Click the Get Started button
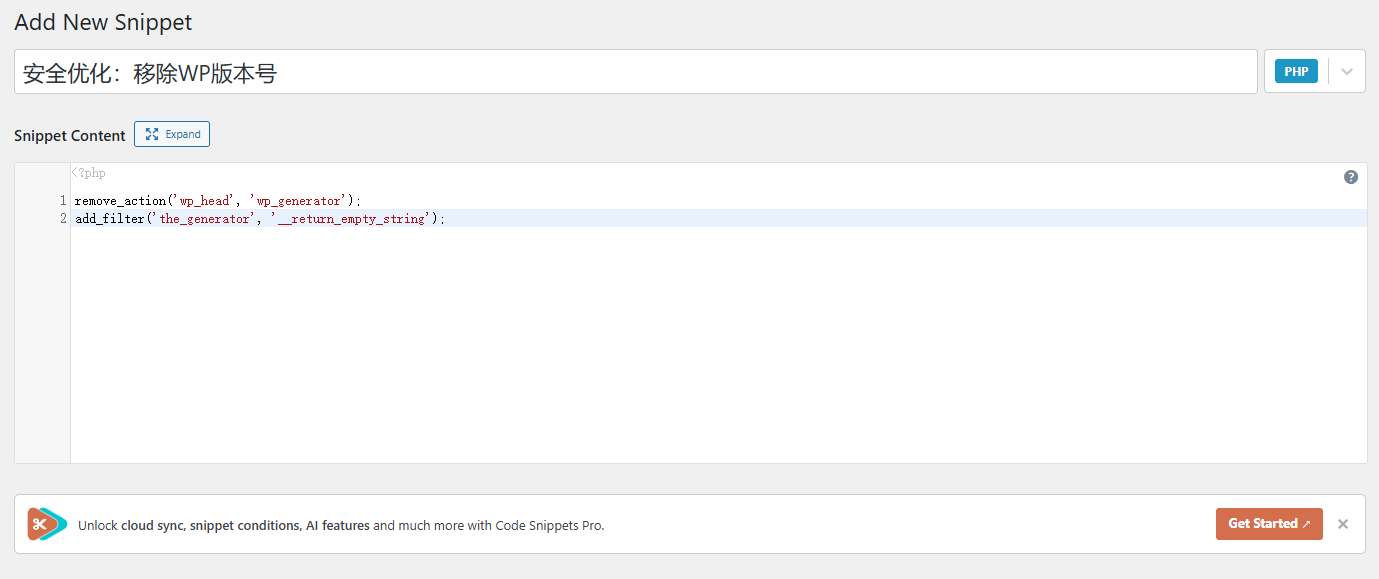 (x=1268, y=524)
